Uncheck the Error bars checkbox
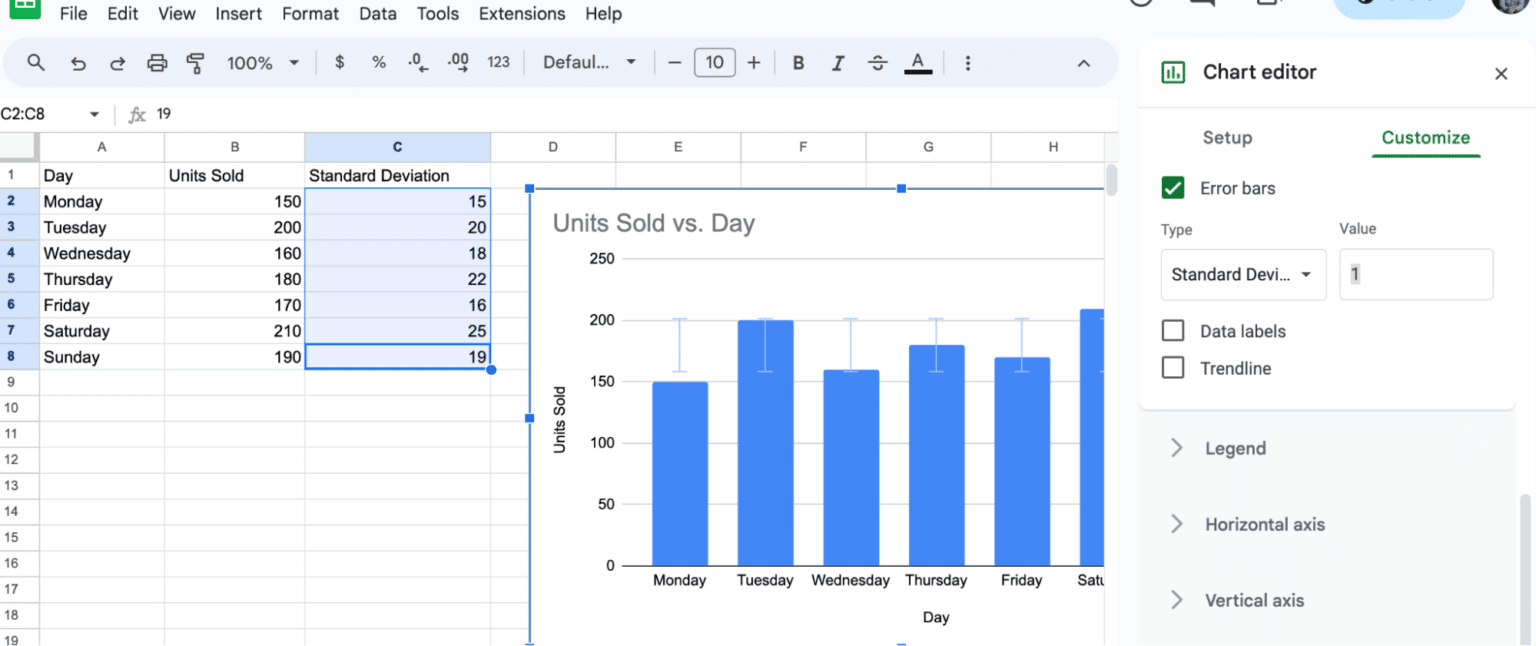Screen dimensions: 1536x646 [x=1173, y=187]
